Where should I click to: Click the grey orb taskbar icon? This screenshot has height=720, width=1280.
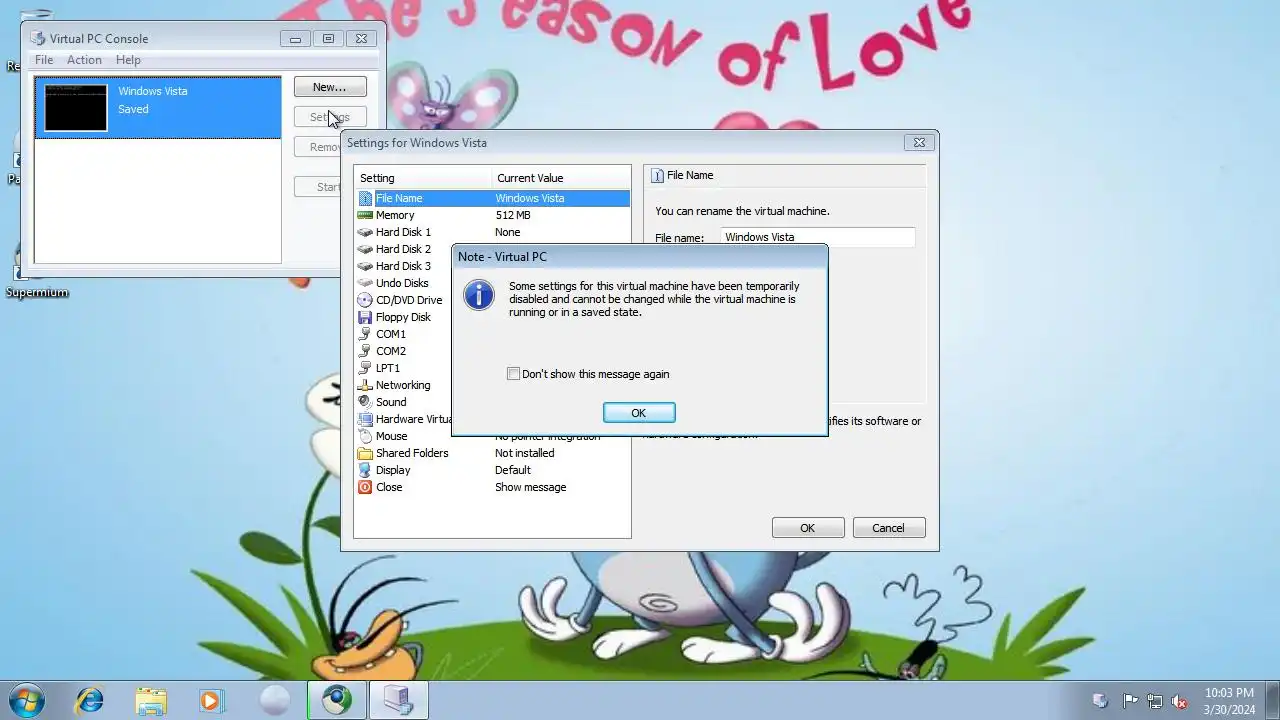click(x=274, y=700)
